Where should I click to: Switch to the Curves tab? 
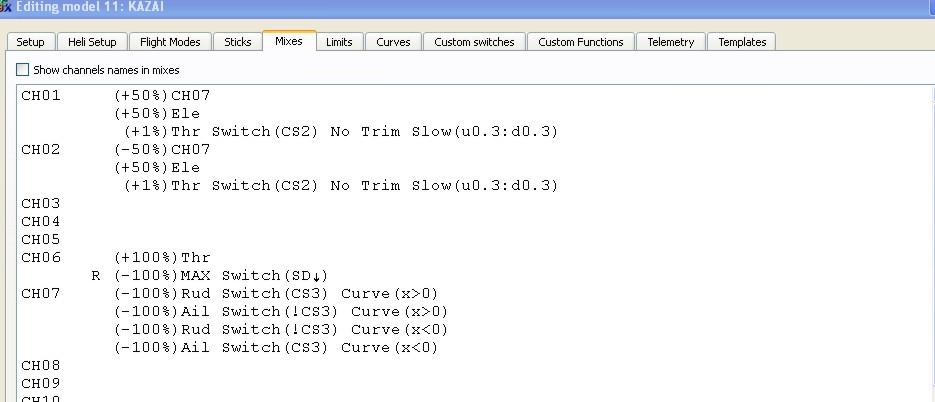click(392, 42)
